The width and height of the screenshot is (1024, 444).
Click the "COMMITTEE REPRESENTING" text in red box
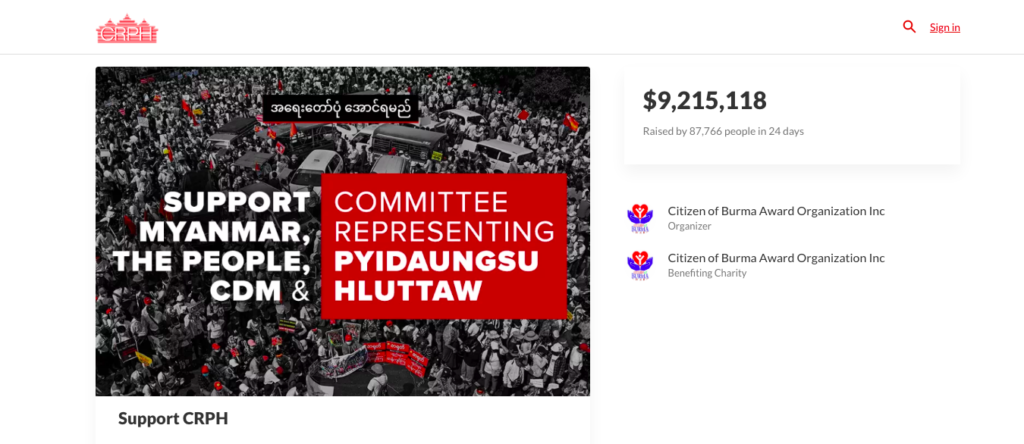pyautogui.click(x=444, y=217)
